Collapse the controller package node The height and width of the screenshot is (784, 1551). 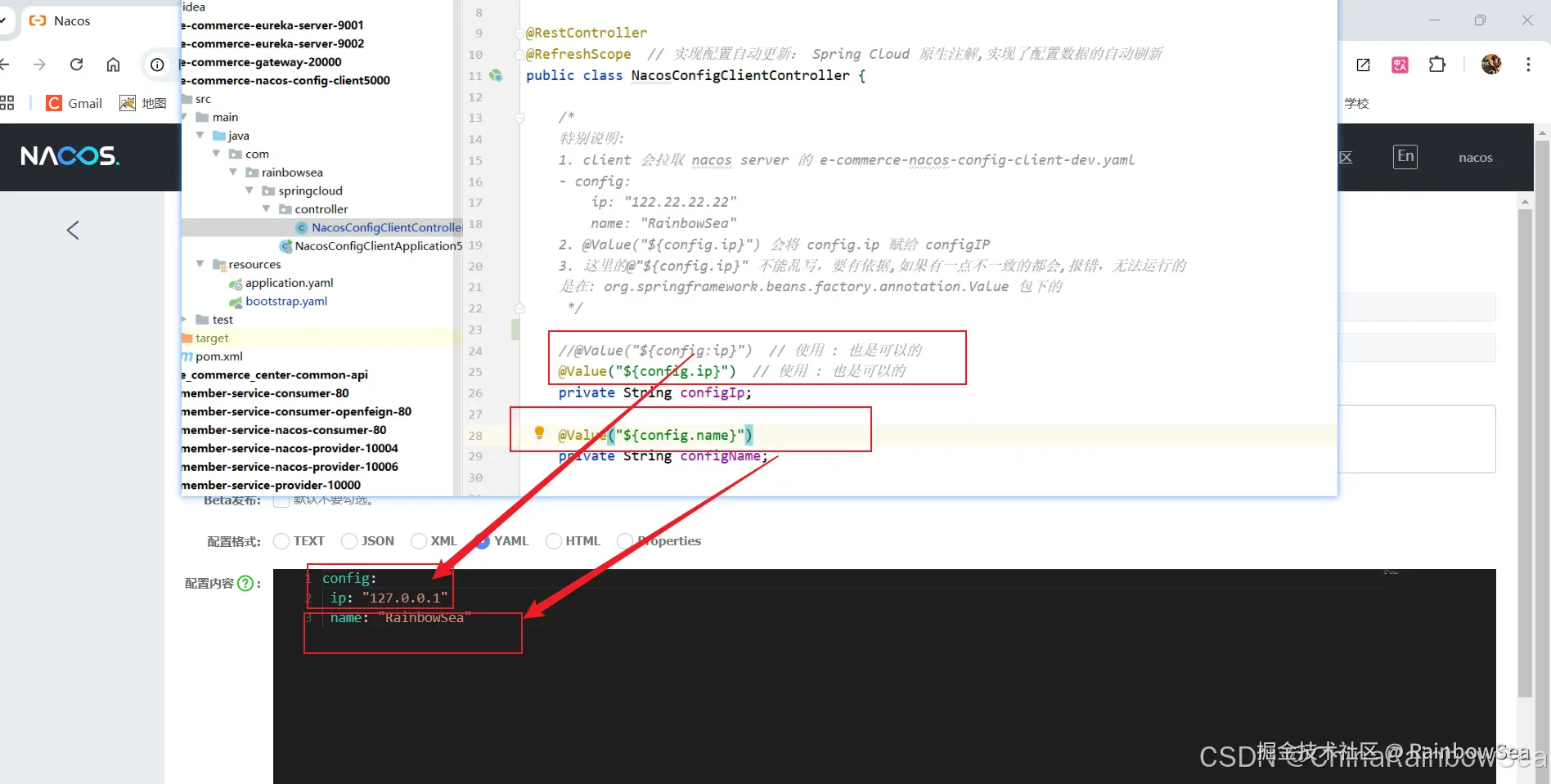(266, 208)
